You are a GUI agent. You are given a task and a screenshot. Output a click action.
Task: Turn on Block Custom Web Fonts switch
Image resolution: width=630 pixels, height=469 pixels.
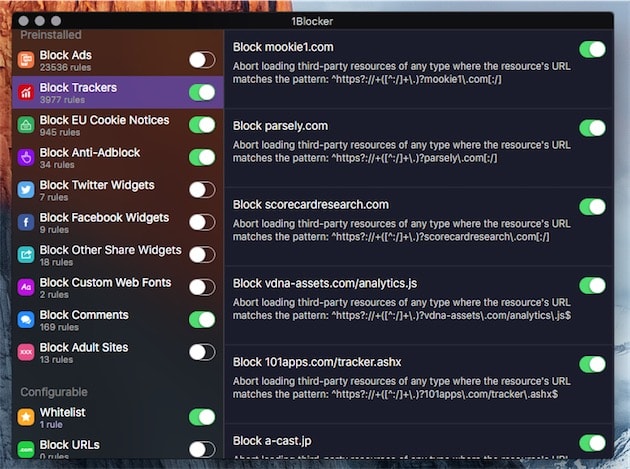pyautogui.click(x=202, y=287)
